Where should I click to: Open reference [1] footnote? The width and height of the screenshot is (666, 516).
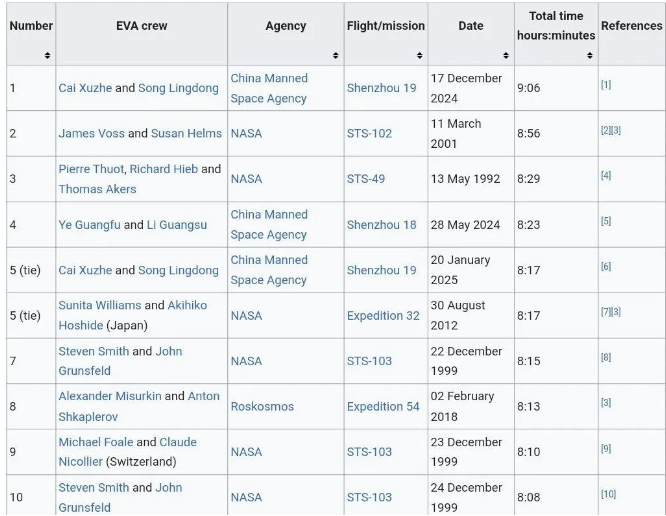(x=606, y=85)
